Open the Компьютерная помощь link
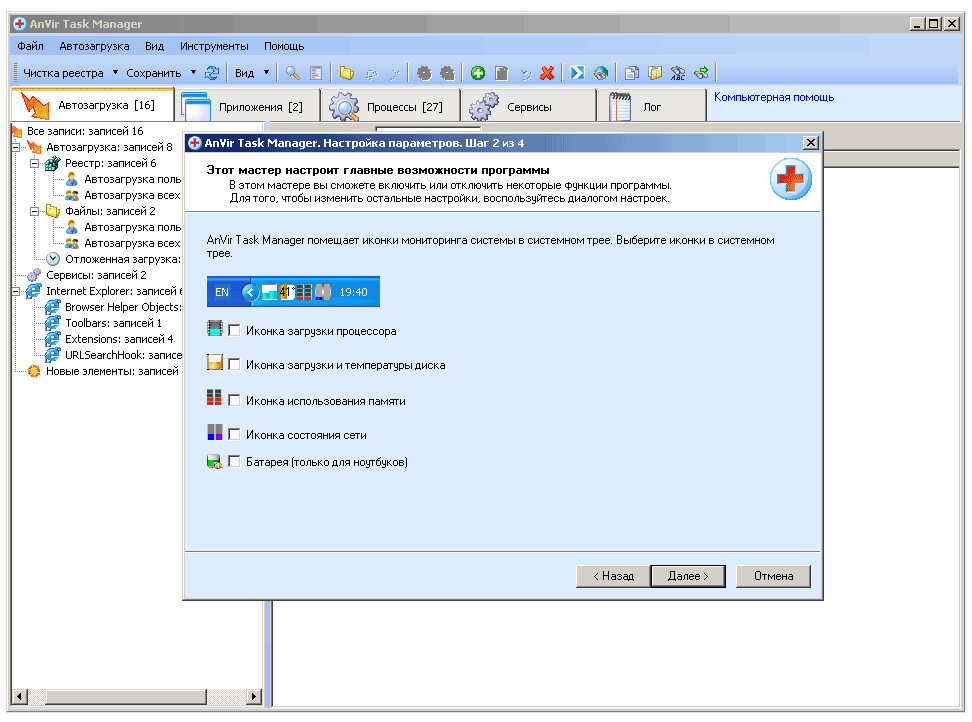972x722 pixels. coord(773,97)
